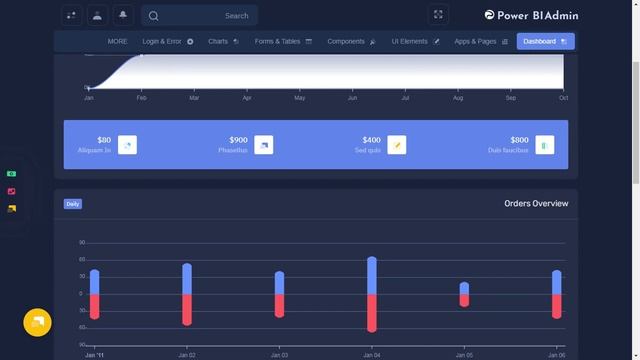Select the $800 value text
Screen dimensions: 640x360
pyautogui.click(x=519, y=140)
